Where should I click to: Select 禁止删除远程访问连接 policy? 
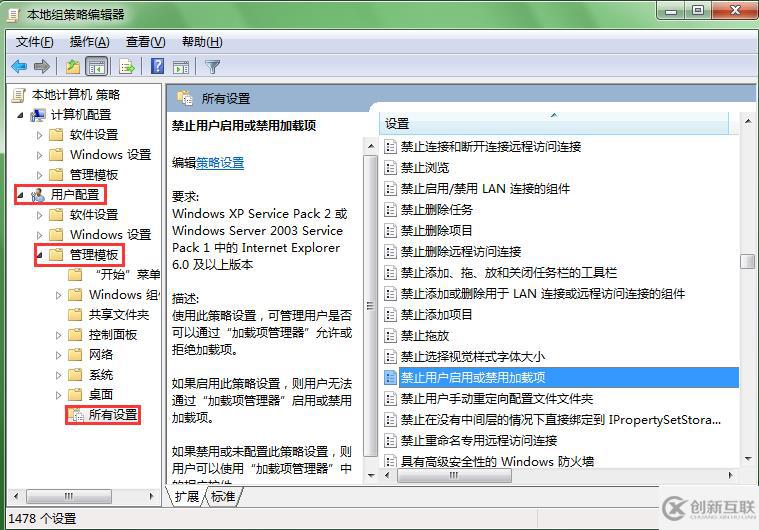click(461, 252)
